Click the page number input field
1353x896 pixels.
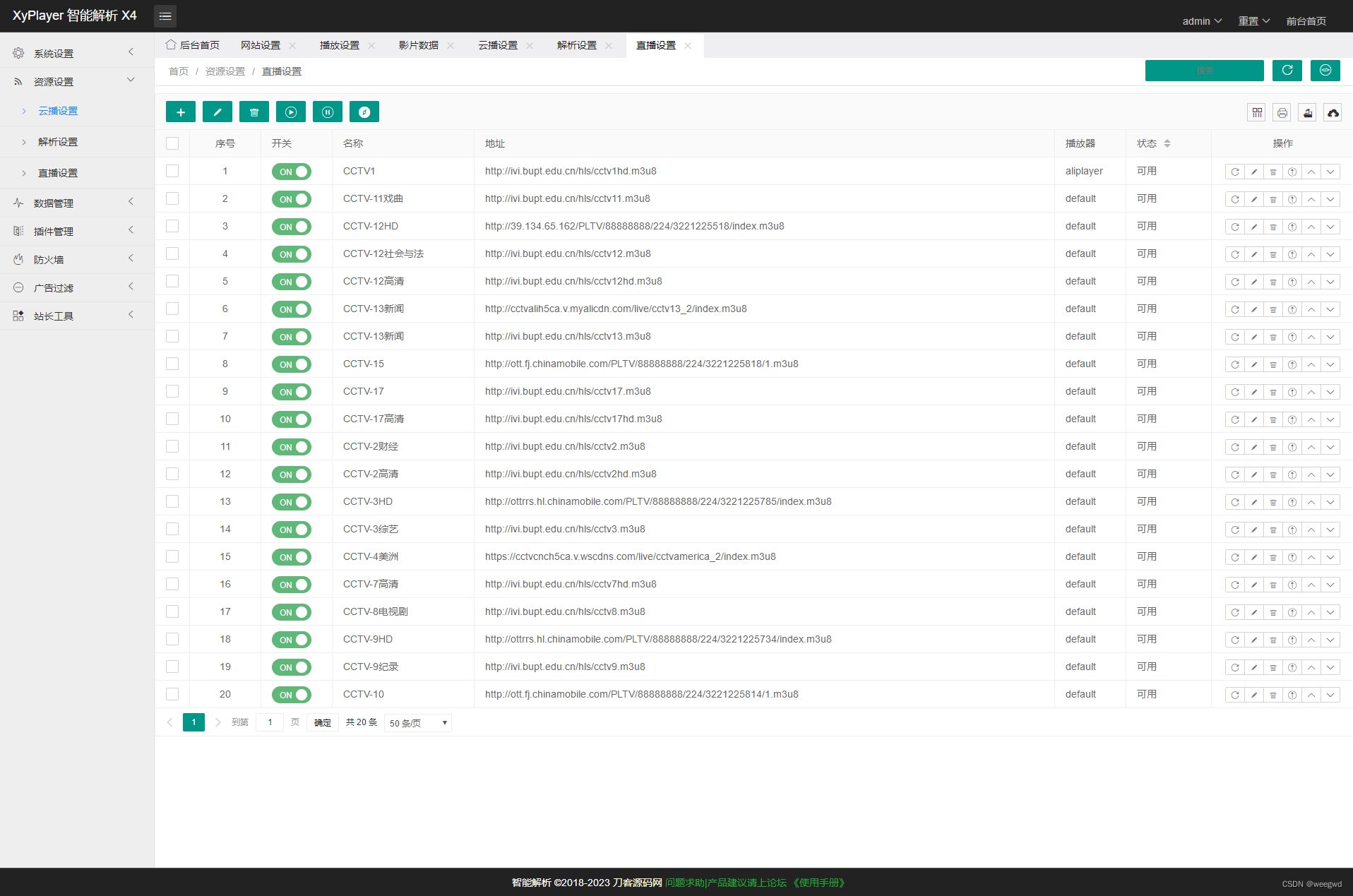[x=269, y=722]
